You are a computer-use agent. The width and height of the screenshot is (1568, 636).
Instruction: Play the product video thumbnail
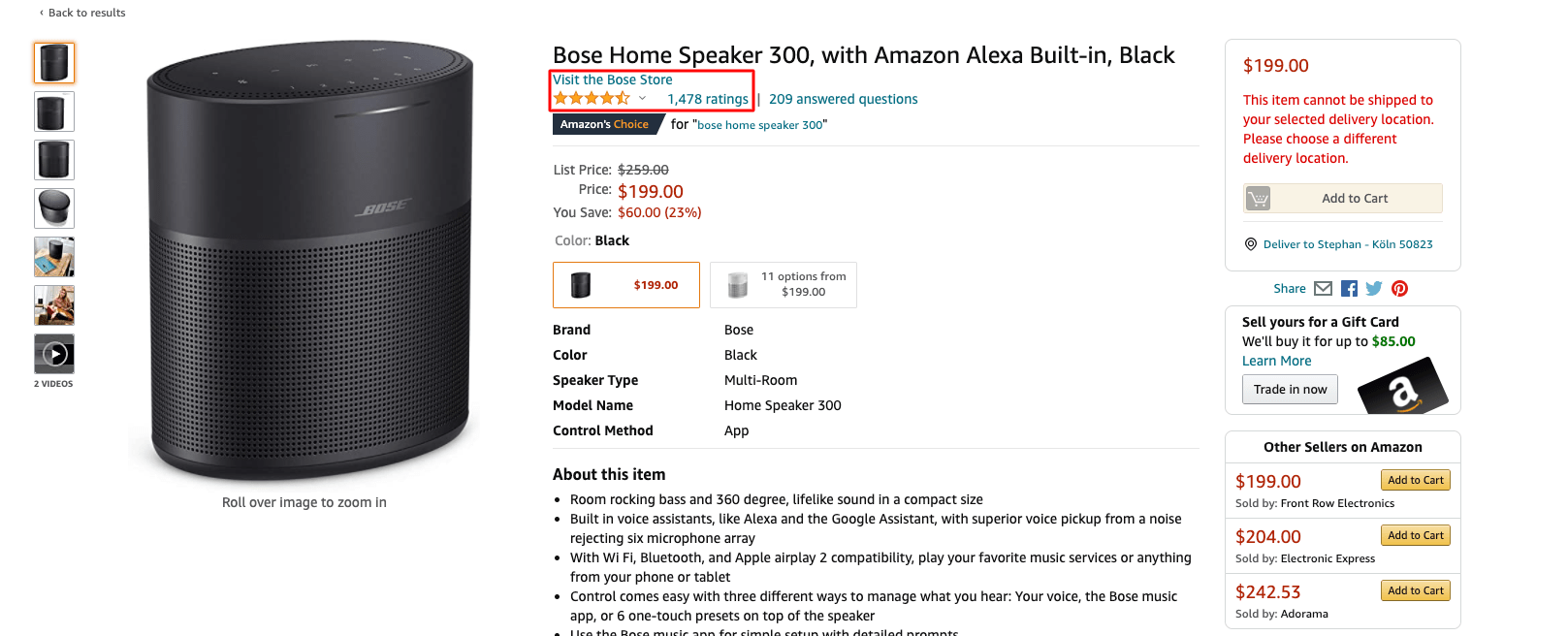pyautogui.click(x=54, y=354)
